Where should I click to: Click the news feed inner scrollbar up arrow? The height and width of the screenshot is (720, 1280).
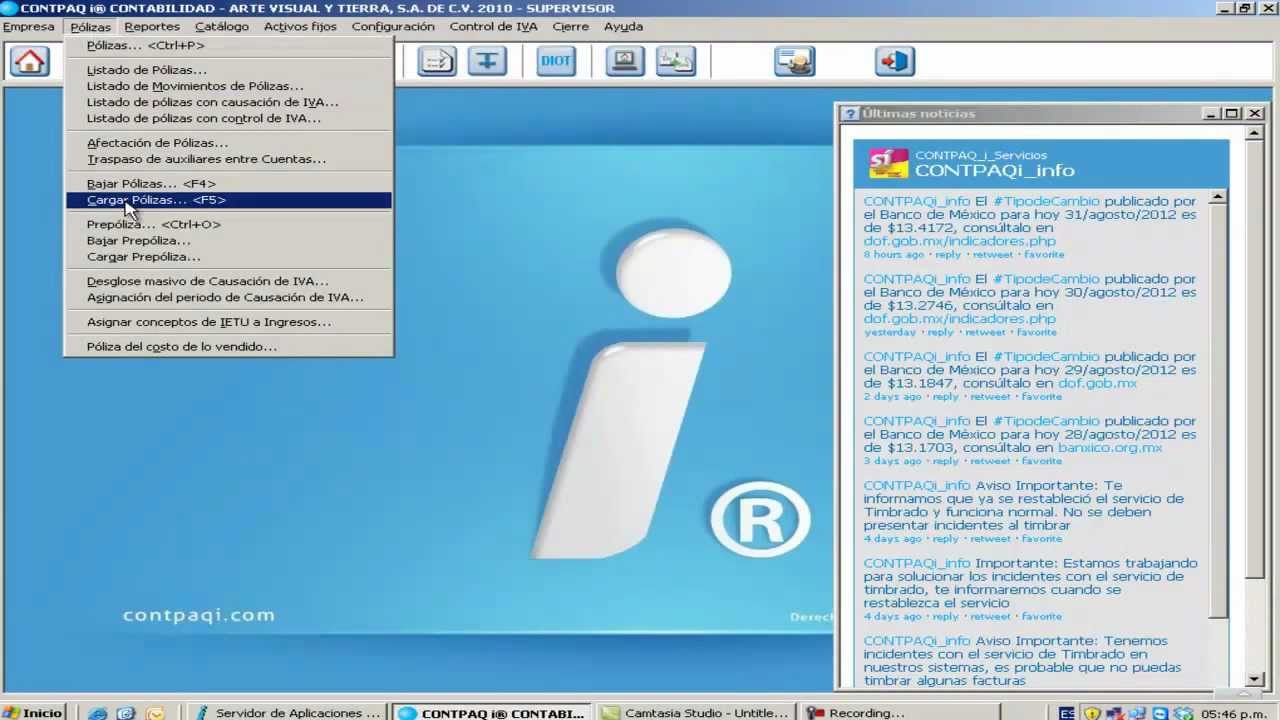[1217, 197]
